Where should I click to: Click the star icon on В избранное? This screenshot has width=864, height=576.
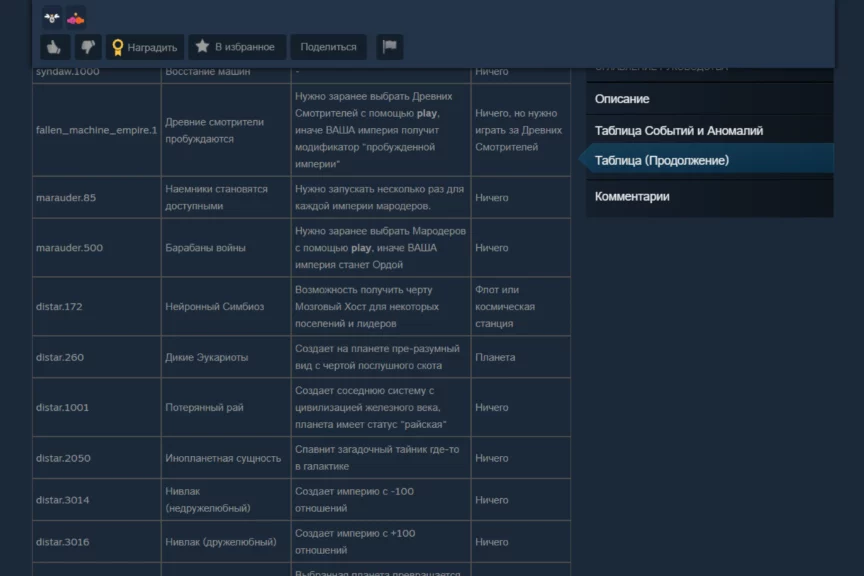pos(202,47)
